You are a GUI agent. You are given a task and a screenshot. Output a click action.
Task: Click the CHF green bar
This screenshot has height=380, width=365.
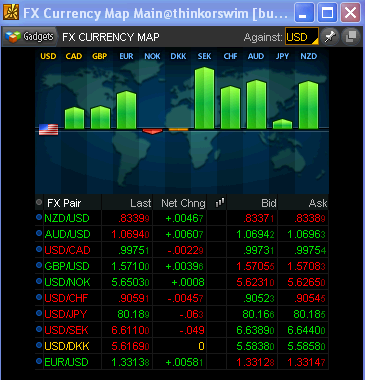pyautogui.click(x=230, y=107)
